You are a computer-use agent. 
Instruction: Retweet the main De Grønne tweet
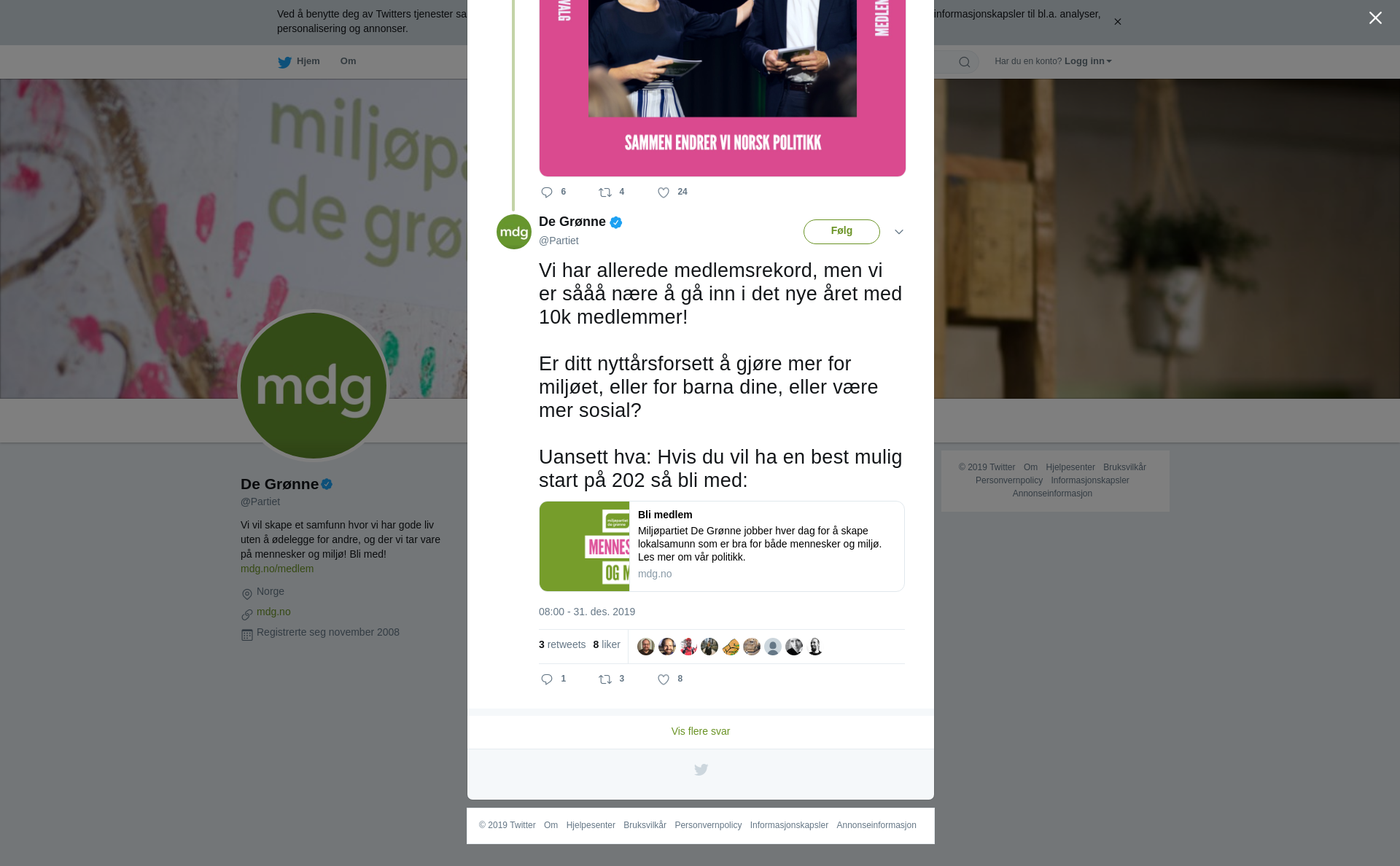click(x=605, y=679)
